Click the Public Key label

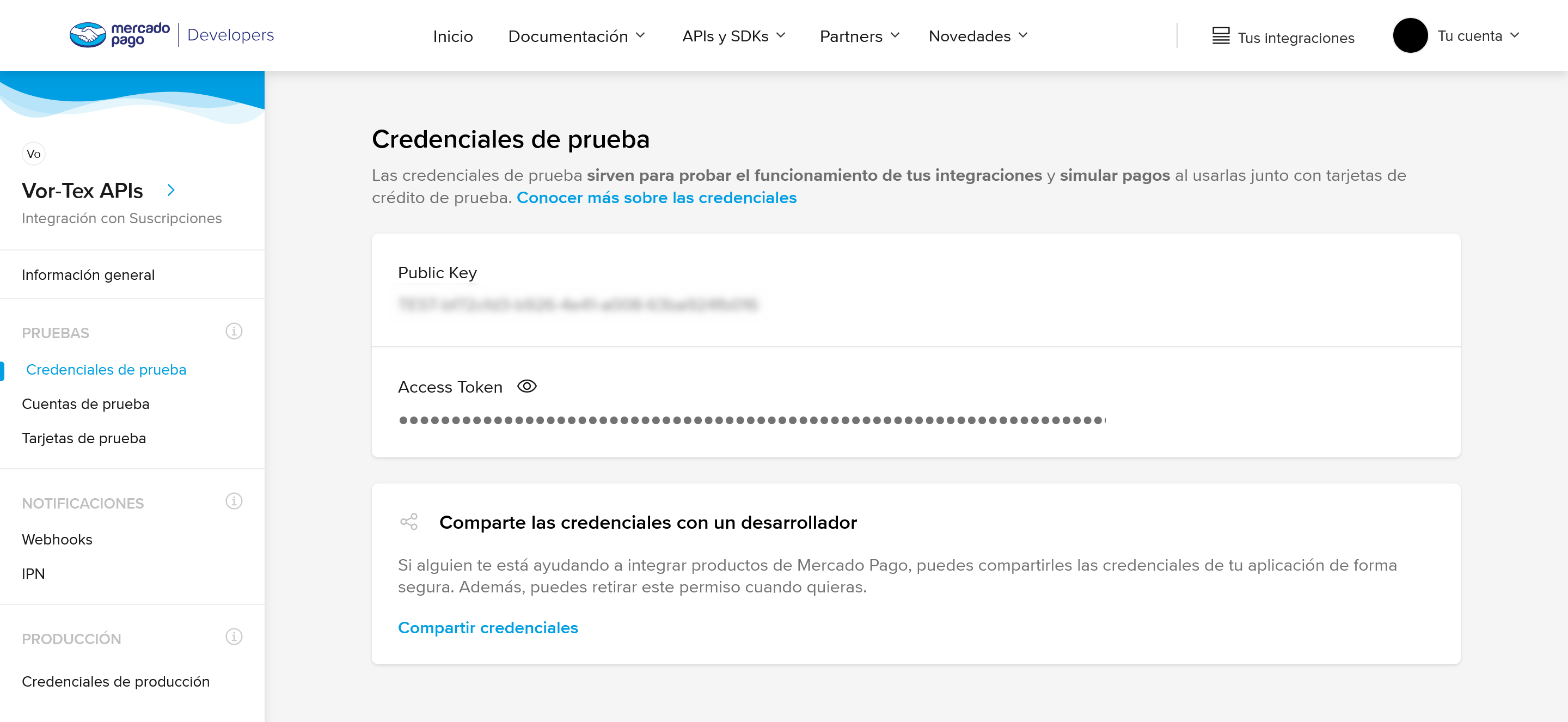(437, 273)
